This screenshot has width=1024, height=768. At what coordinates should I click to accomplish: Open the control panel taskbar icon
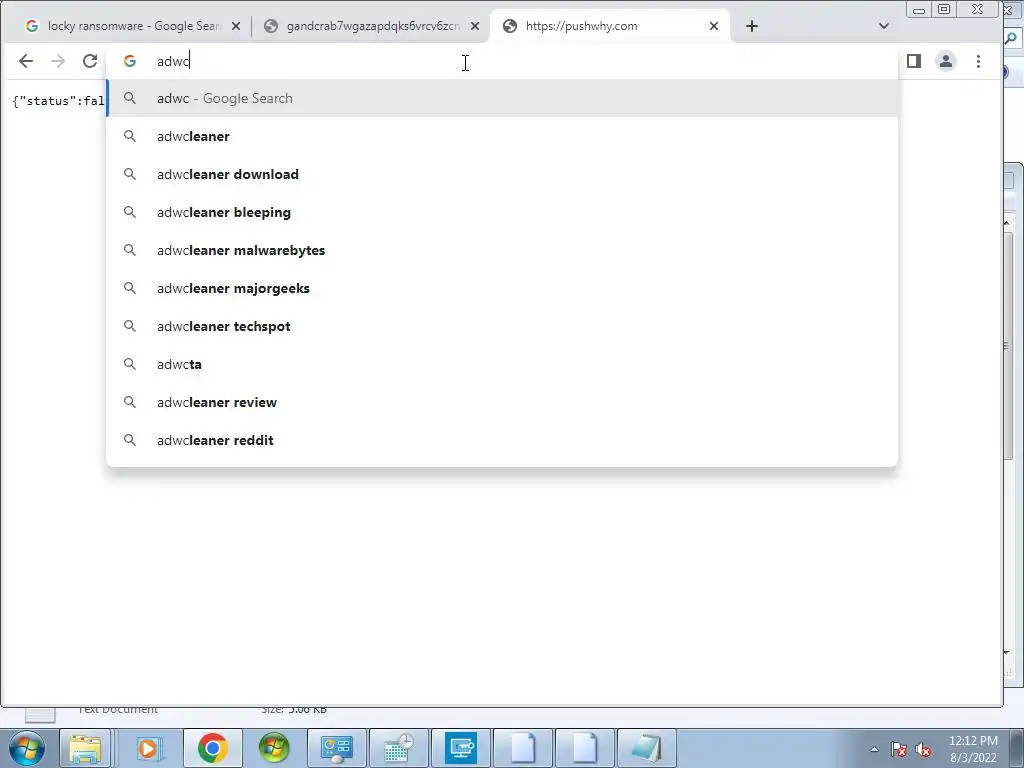click(336, 748)
